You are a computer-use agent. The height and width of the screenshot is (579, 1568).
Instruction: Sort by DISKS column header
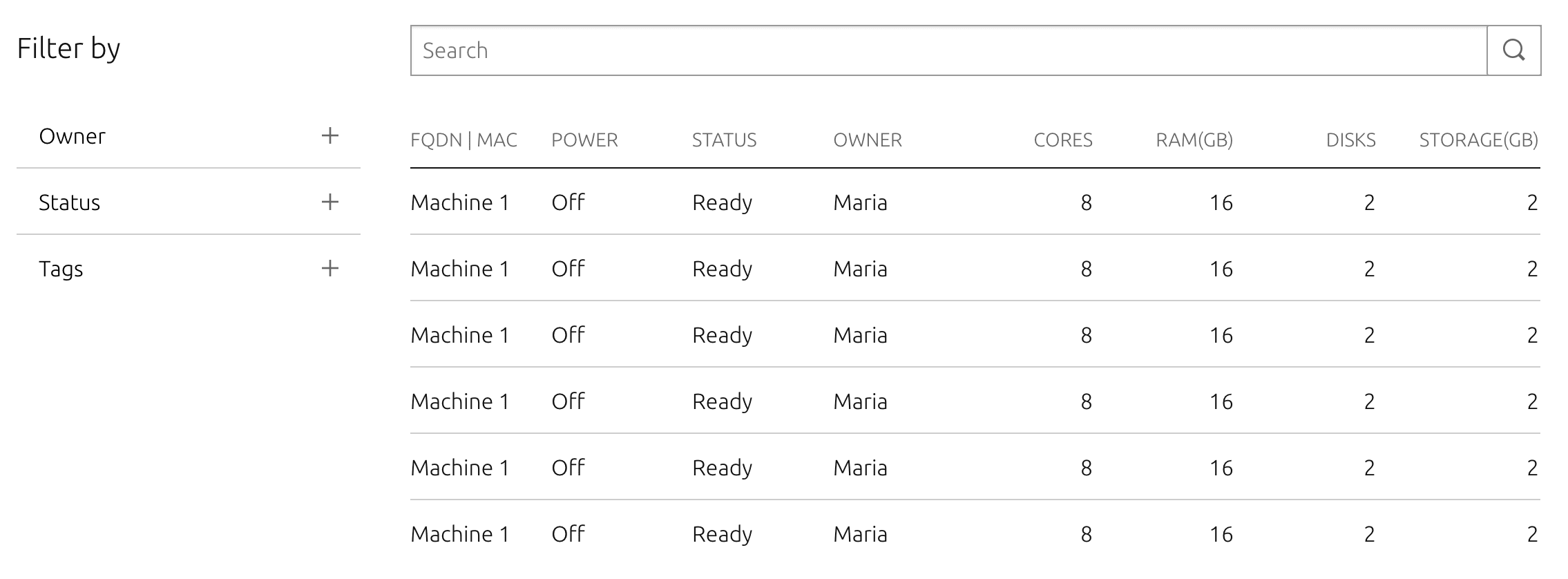pyautogui.click(x=1351, y=140)
